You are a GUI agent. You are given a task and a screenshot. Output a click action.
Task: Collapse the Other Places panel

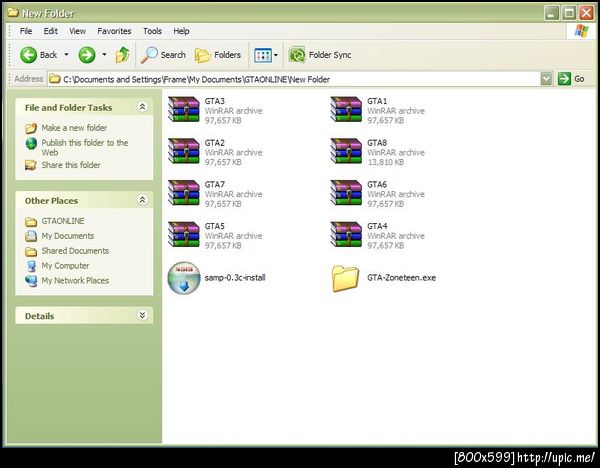(x=142, y=200)
